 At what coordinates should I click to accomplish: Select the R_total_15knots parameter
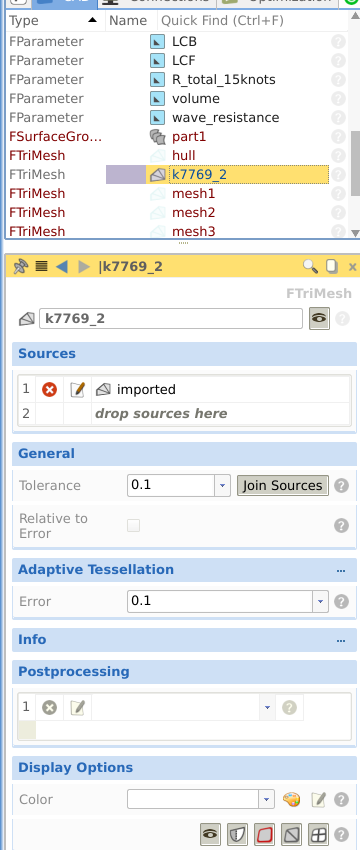[223, 80]
